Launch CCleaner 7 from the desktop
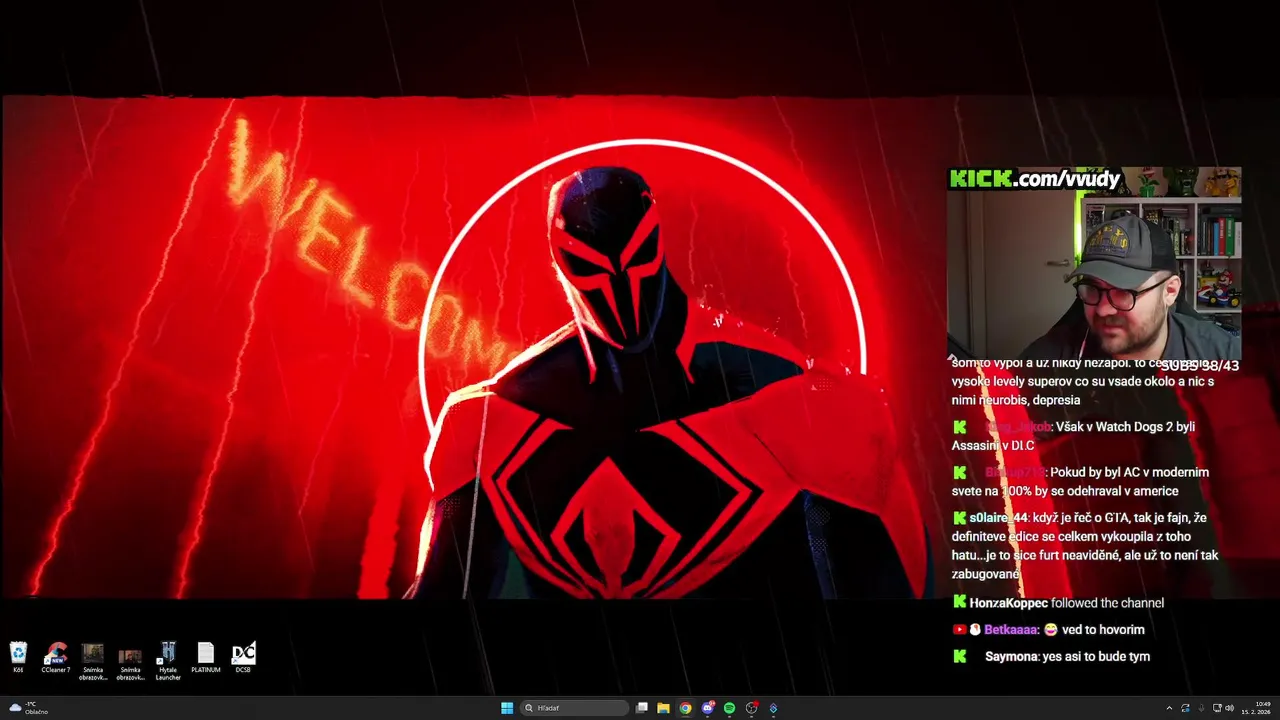Image resolution: width=1280 pixels, height=720 pixels. [x=56, y=657]
